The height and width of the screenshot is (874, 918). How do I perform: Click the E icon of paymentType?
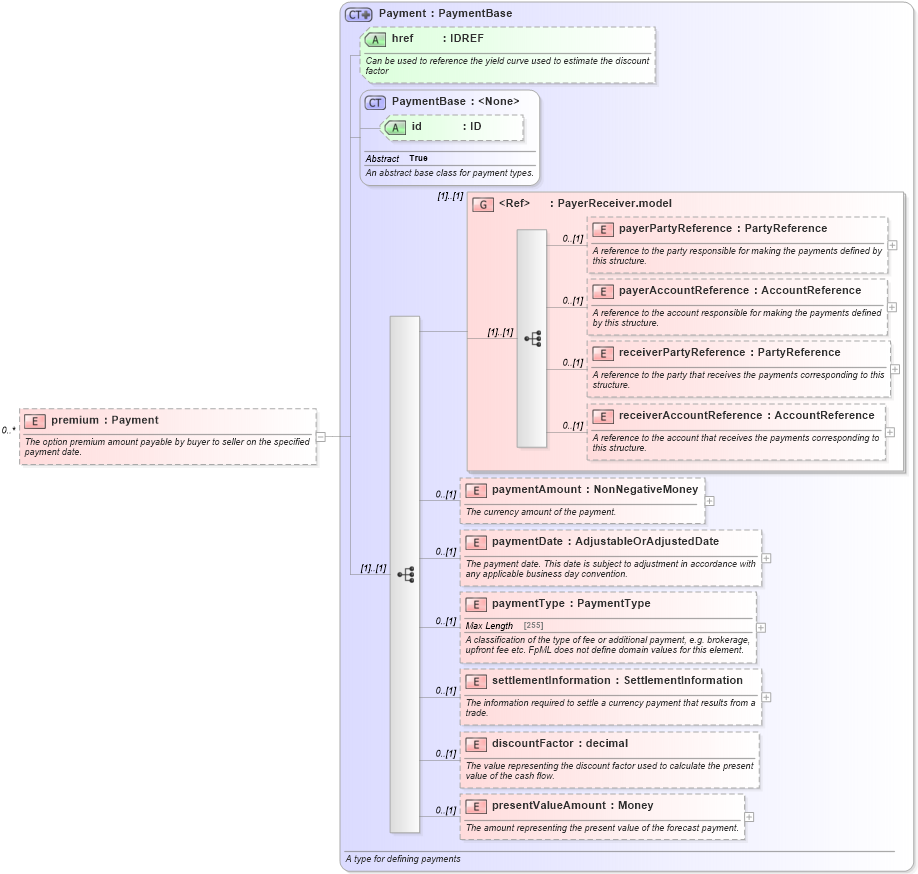(x=476, y=605)
